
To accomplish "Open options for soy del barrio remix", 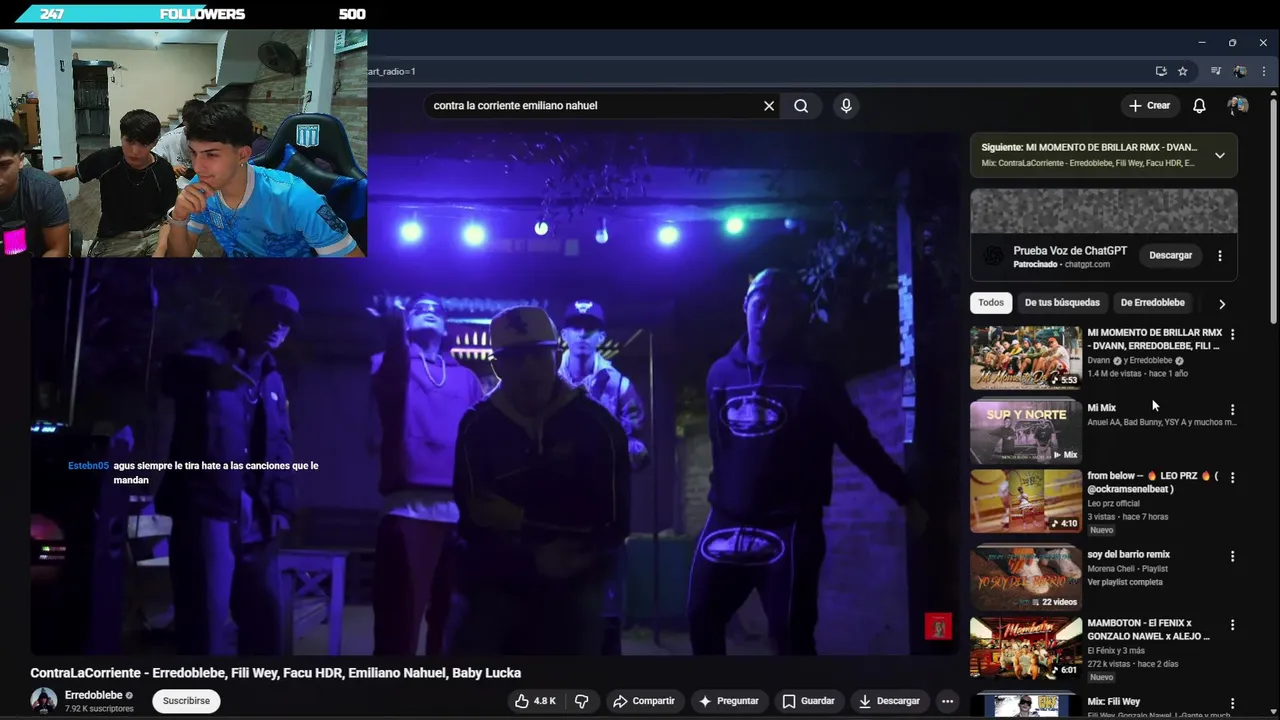I will (x=1232, y=556).
